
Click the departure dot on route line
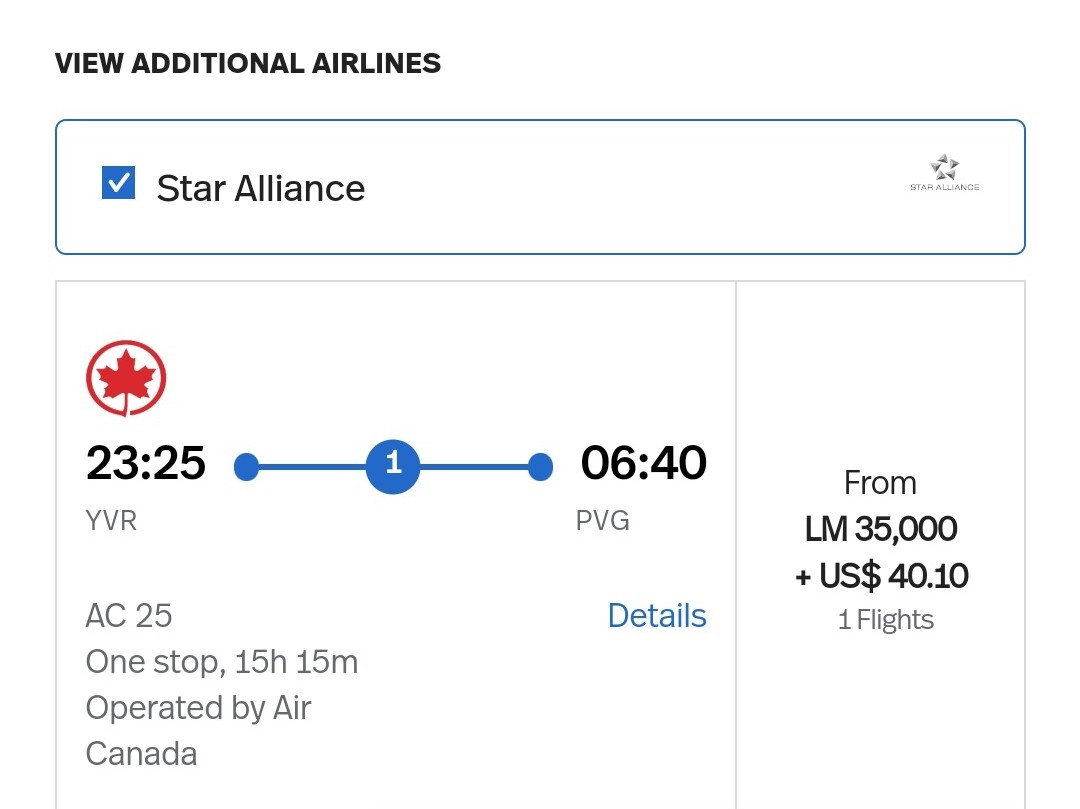(246, 466)
